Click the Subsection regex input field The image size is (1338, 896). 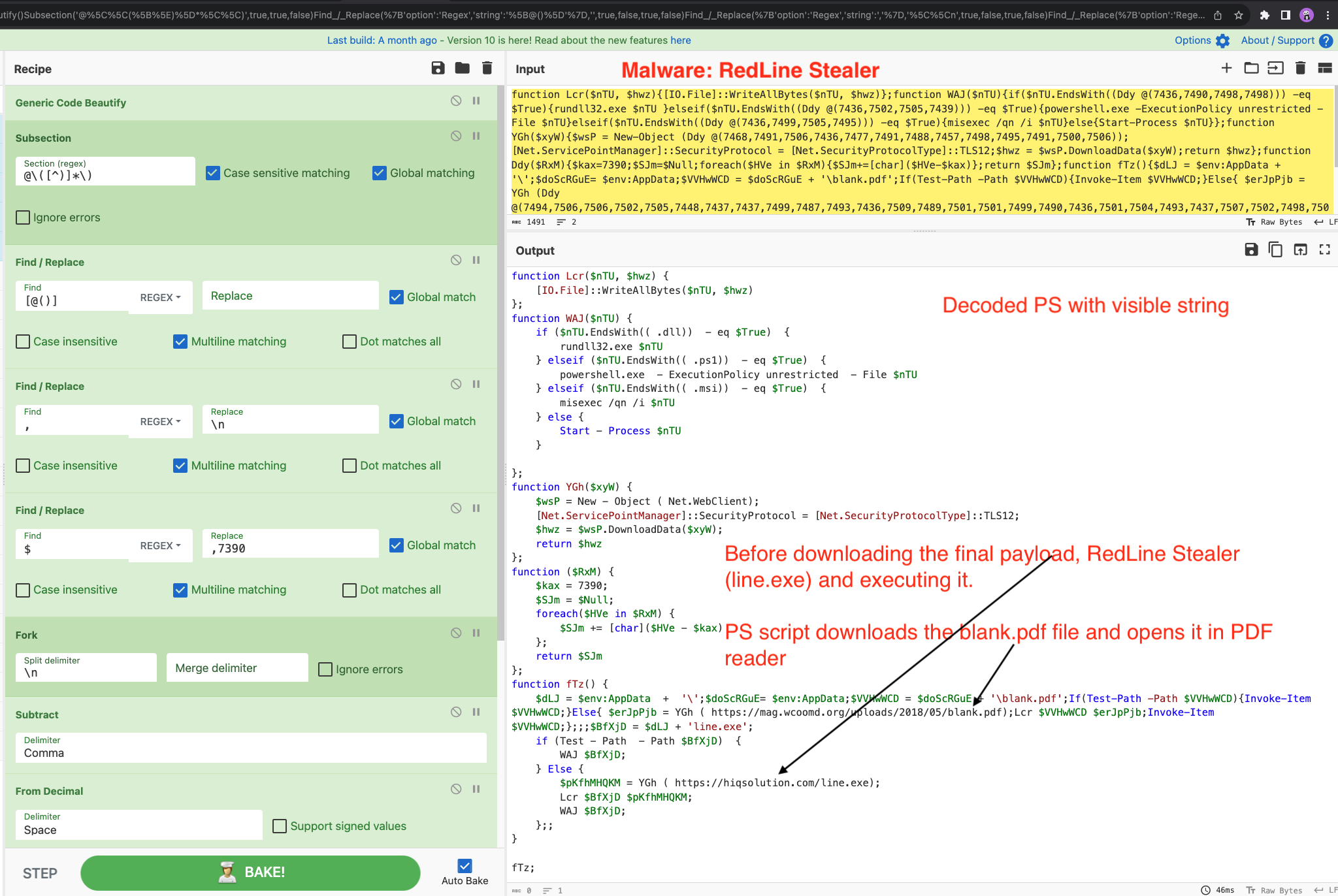[x=105, y=170]
